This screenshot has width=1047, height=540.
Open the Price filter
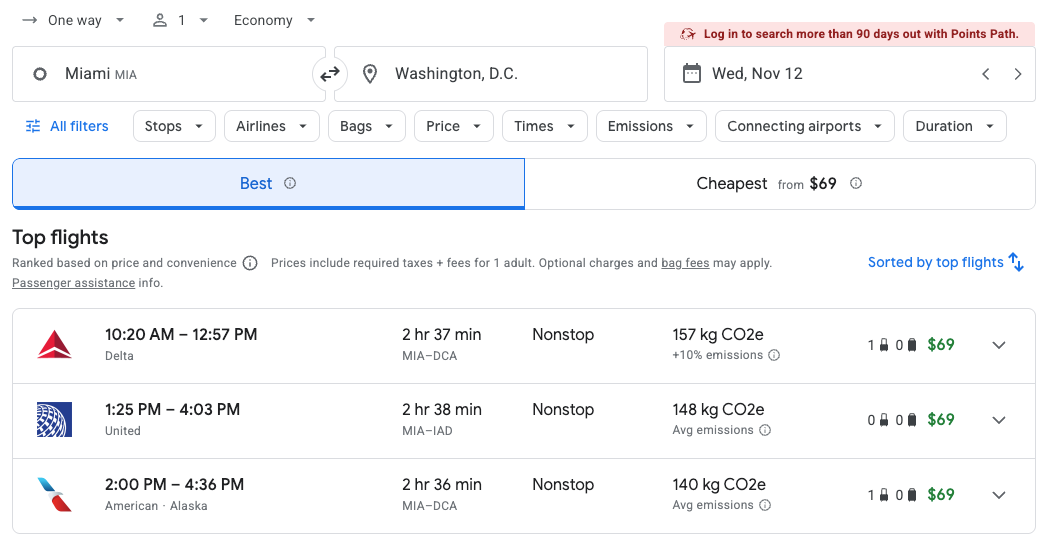tap(454, 126)
